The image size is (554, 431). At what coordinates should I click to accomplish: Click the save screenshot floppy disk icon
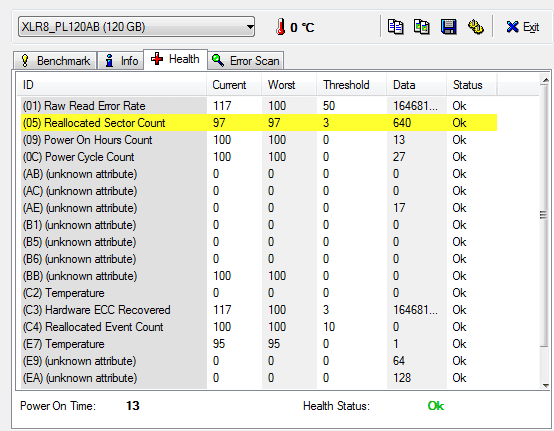(448, 27)
